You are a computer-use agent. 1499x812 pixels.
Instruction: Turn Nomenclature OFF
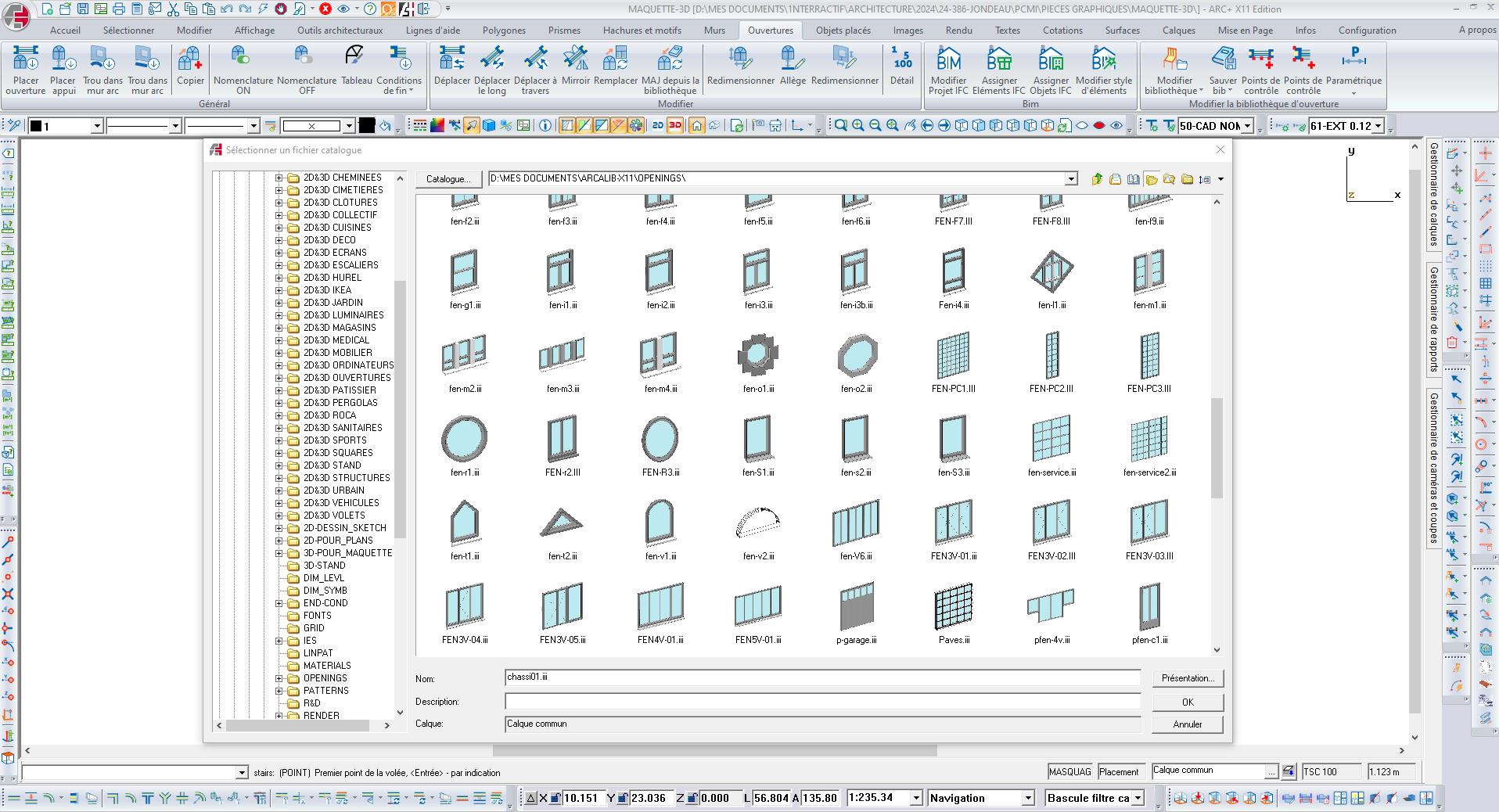[x=306, y=69]
